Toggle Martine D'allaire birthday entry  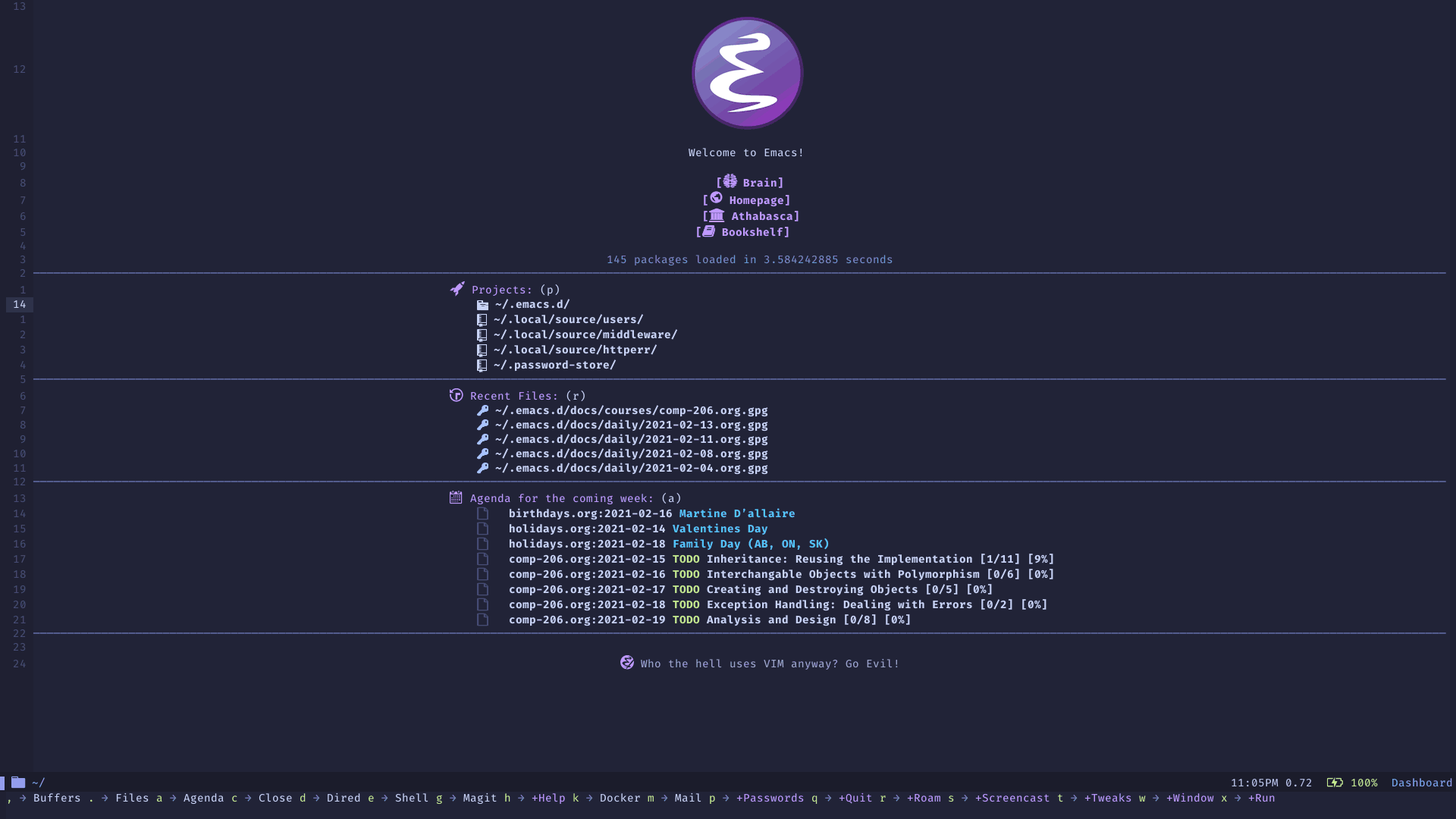pos(736,513)
